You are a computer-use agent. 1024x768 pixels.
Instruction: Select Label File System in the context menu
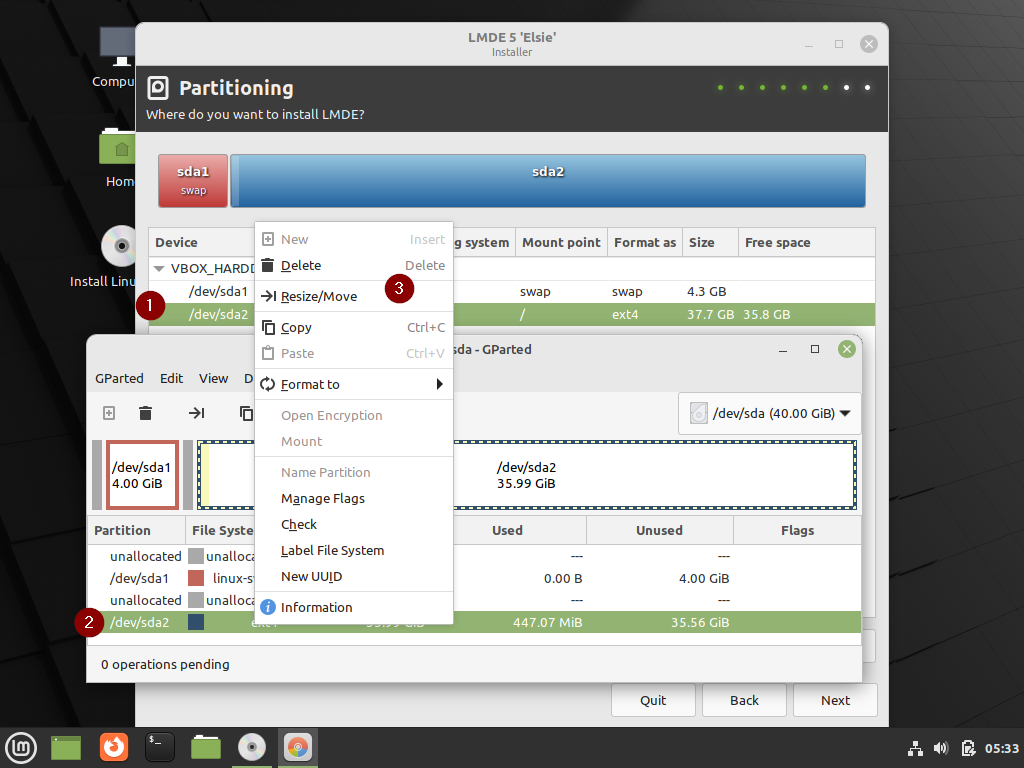tap(353, 551)
